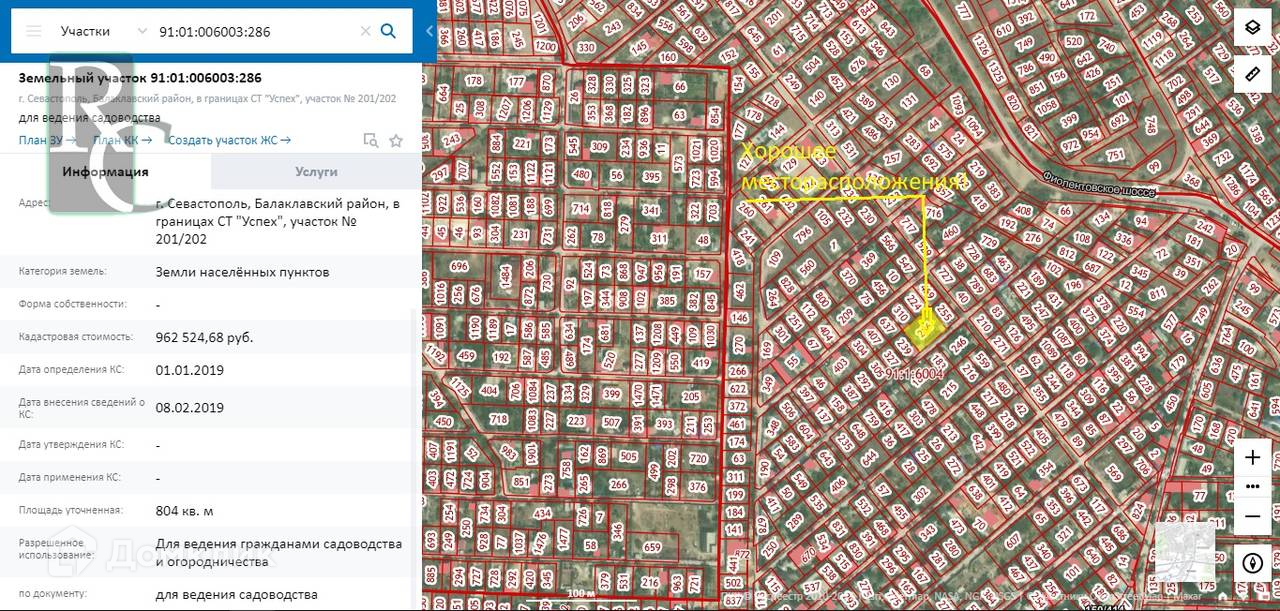Screen dimensions: 1280x611
Task: Click the Категория земель field label
Action: click(62, 271)
